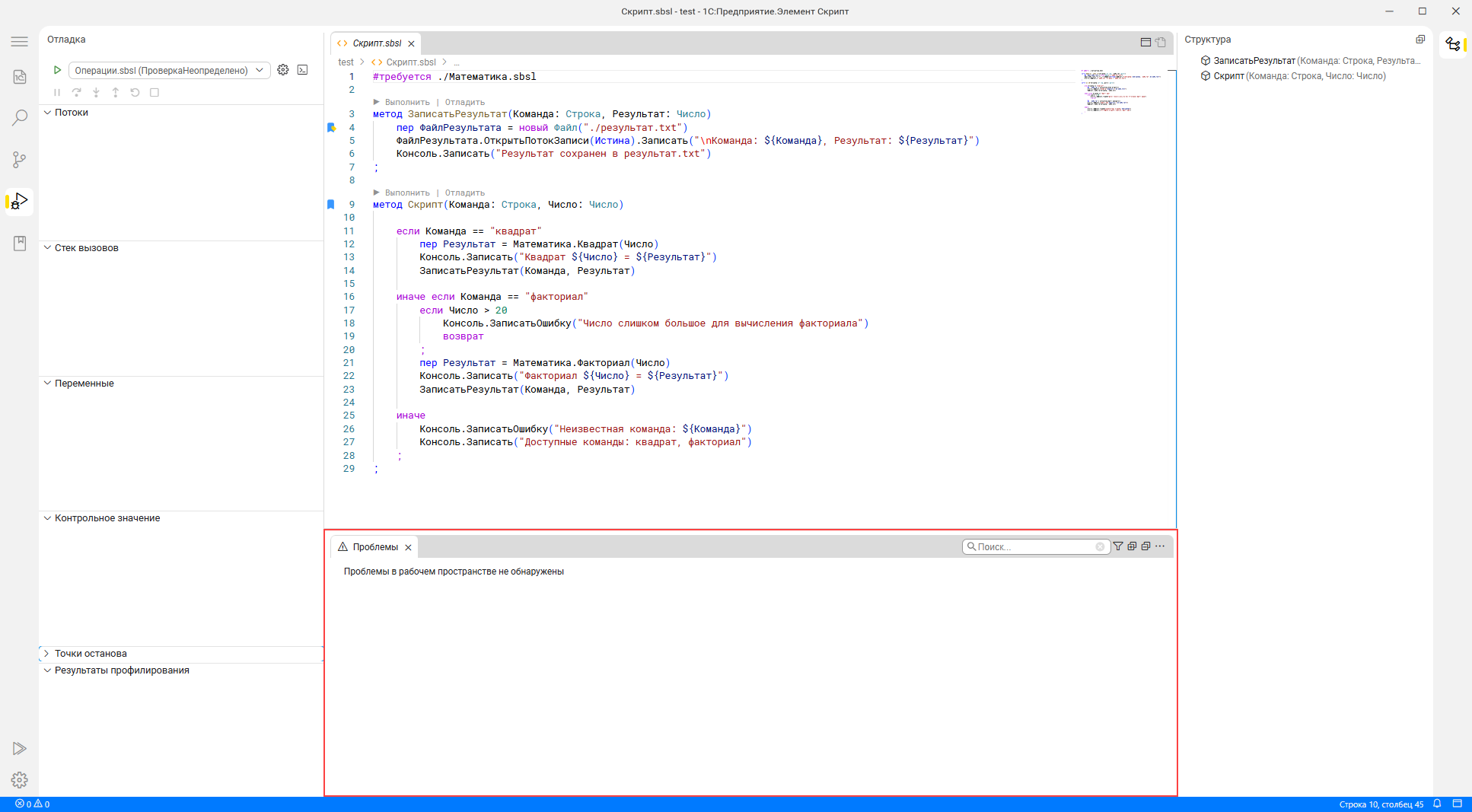
Task: Click Отладить above method ЗаписатьРезультат
Action: (464, 103)
